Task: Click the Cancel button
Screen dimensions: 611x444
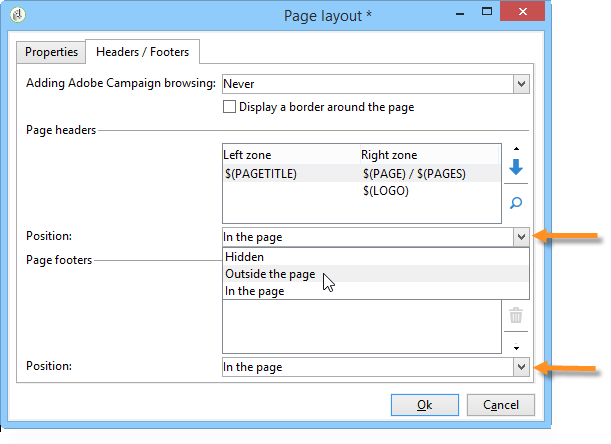Action: [501, 405]
